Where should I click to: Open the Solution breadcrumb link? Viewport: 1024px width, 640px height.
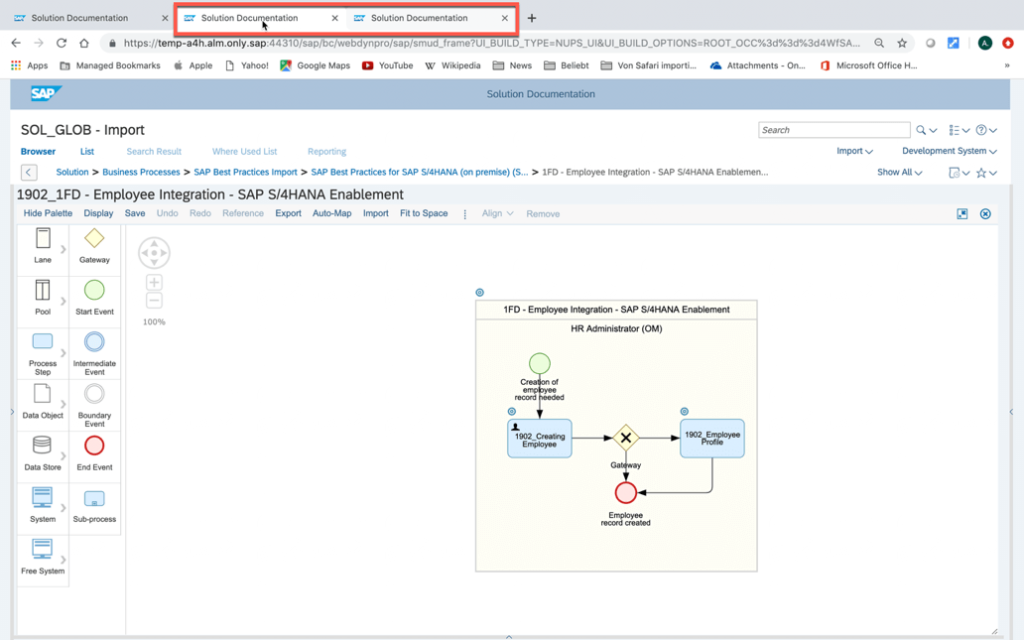click(x=72, y=172)
